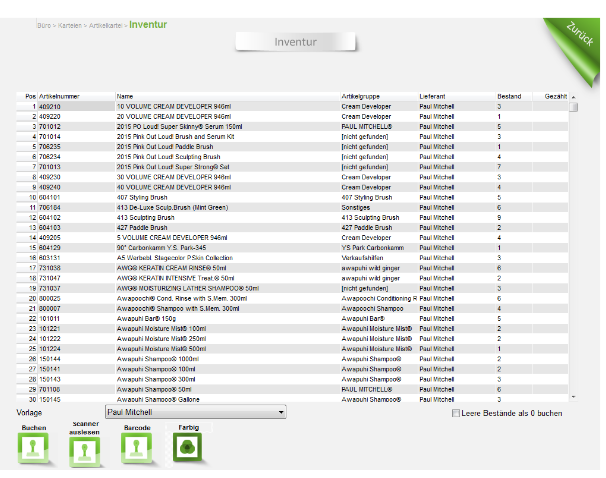Click the Vorlage label
606x478 pixels.
coord(29,412)
